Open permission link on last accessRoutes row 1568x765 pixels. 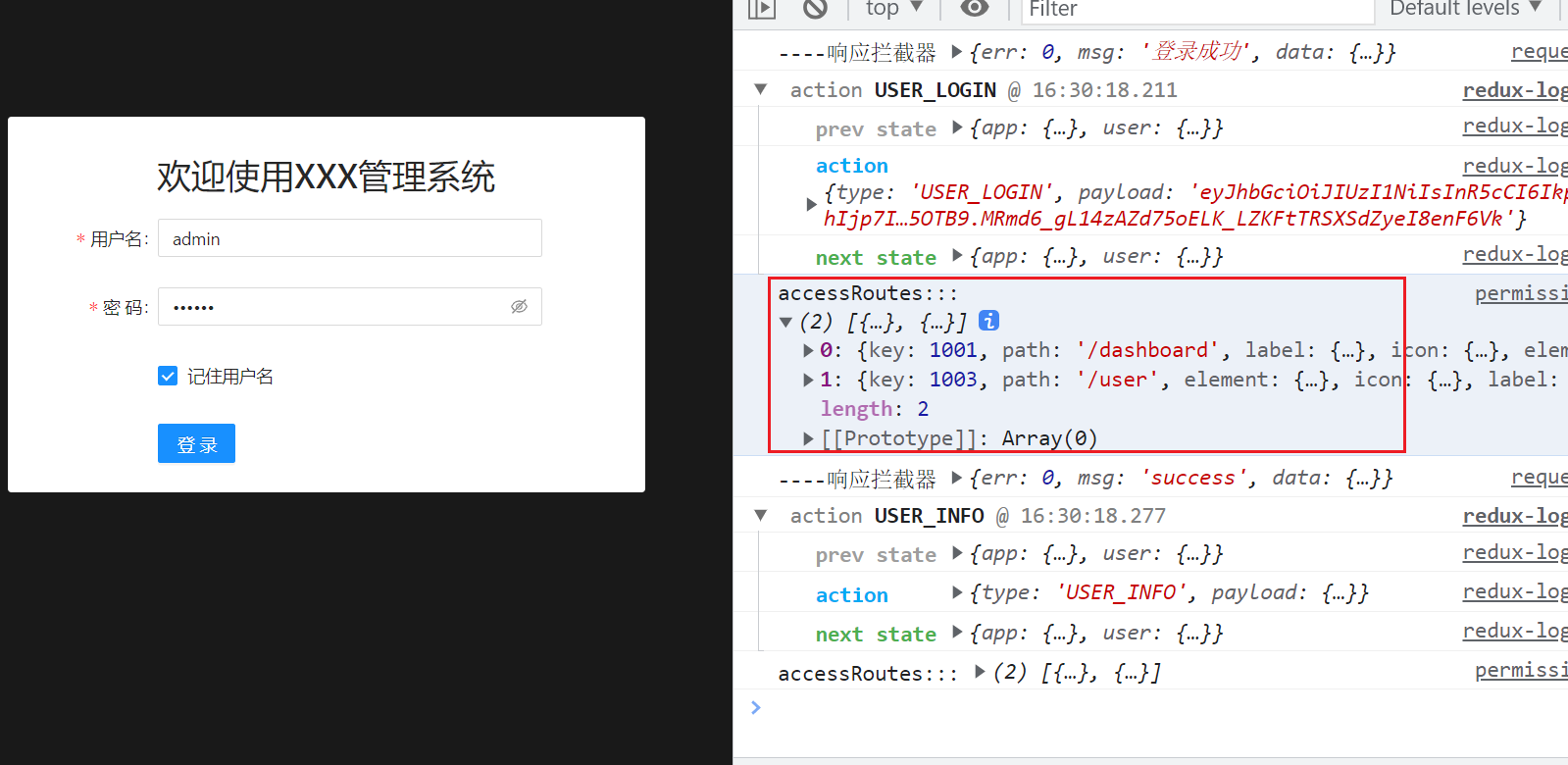click(1521, 669)
